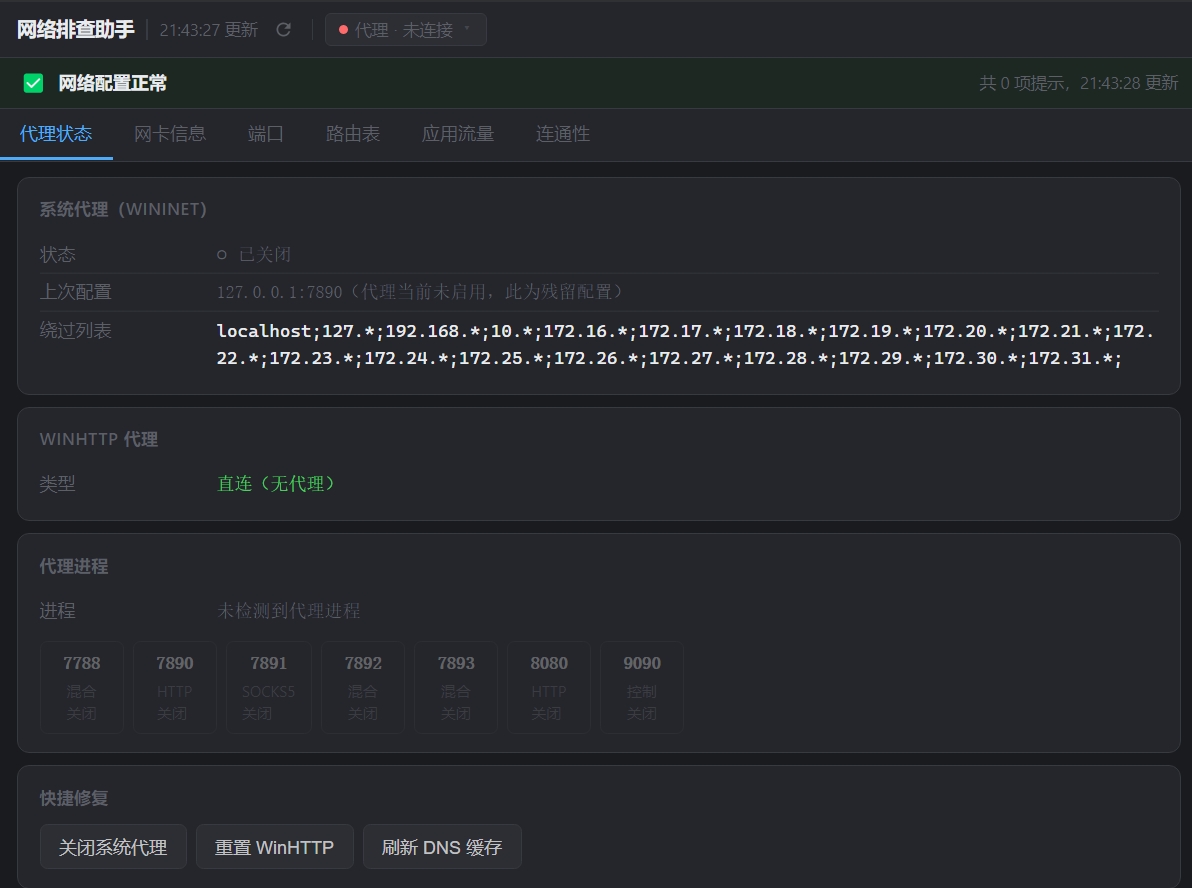The image size is (1192, 888).
Task: Open the 端口 tab
Action: (x=265, y=134)
